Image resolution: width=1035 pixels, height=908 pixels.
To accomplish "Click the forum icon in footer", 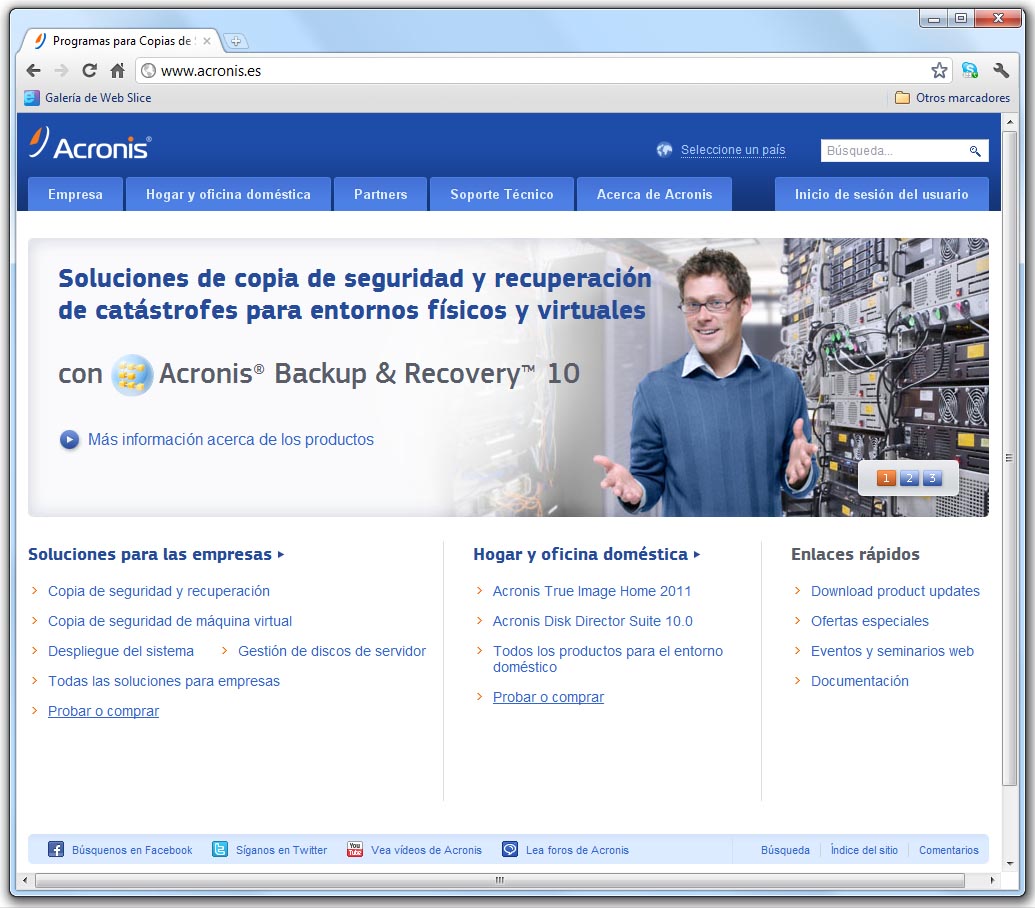I will coord(510,849).
